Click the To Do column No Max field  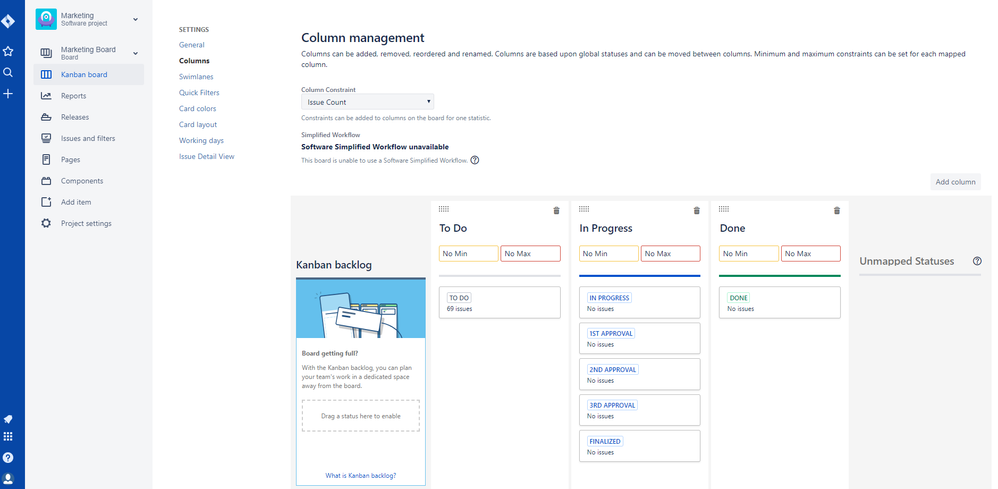point(530,254)
